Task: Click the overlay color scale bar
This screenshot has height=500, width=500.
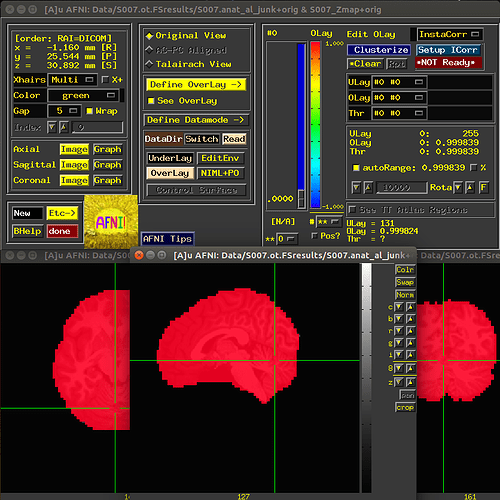Action: pos(315,125)
